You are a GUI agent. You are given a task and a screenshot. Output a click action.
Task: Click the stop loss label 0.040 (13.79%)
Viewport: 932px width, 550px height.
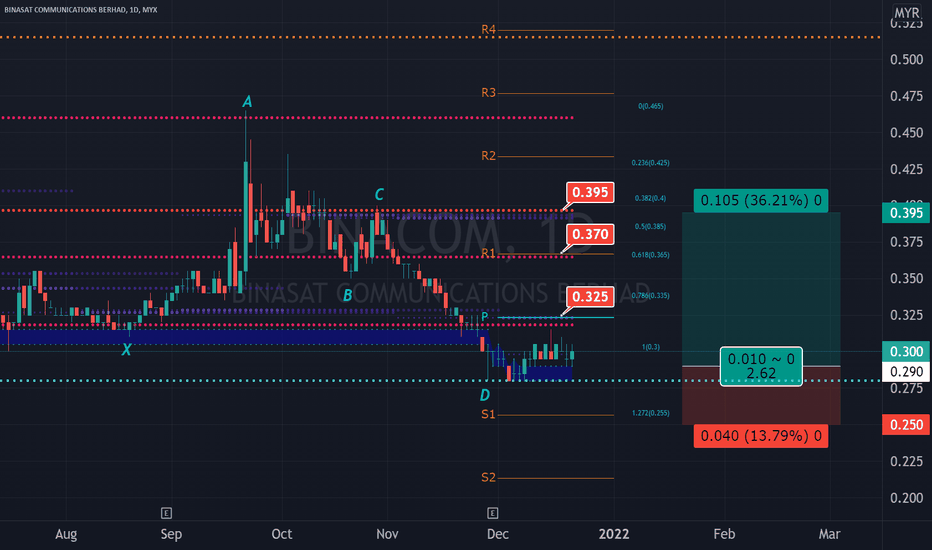(761, 436)
